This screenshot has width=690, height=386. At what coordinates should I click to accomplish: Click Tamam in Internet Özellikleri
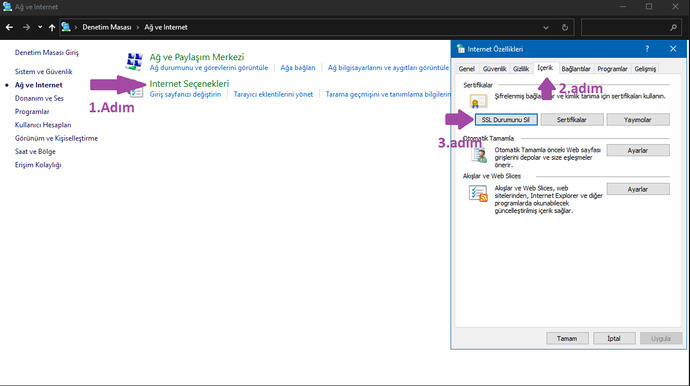(x=567, y=338)
